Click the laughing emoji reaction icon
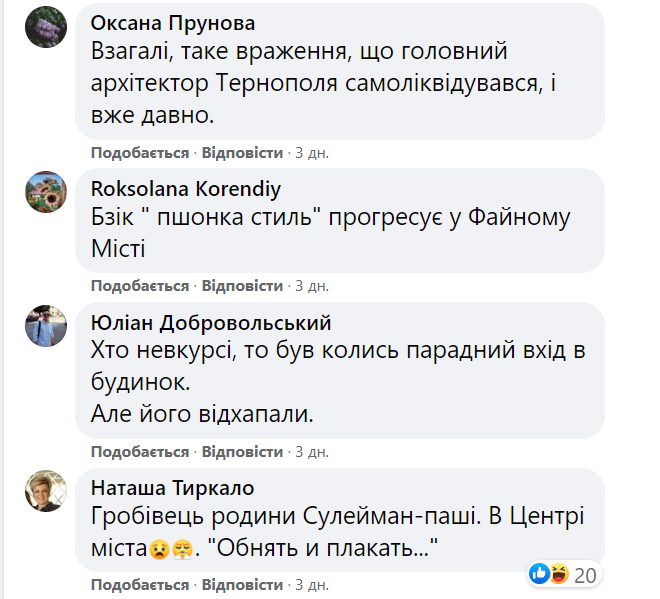The width and height of the screenshot is (660, 599). pos(558,574)
